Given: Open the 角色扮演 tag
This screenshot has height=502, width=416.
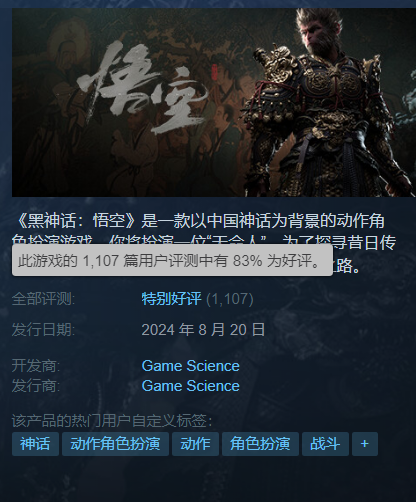Looking at the screenshot, I should point(260,444).
